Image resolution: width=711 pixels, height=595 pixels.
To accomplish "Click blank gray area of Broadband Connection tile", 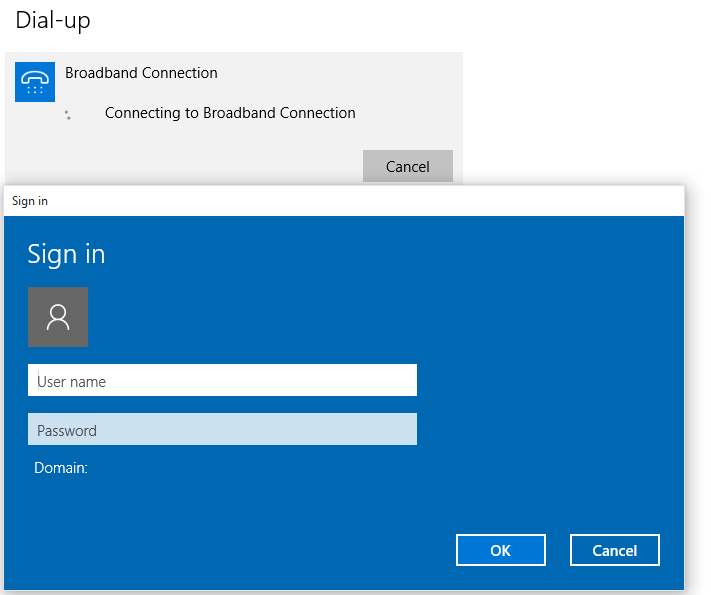I will (200, 160).
